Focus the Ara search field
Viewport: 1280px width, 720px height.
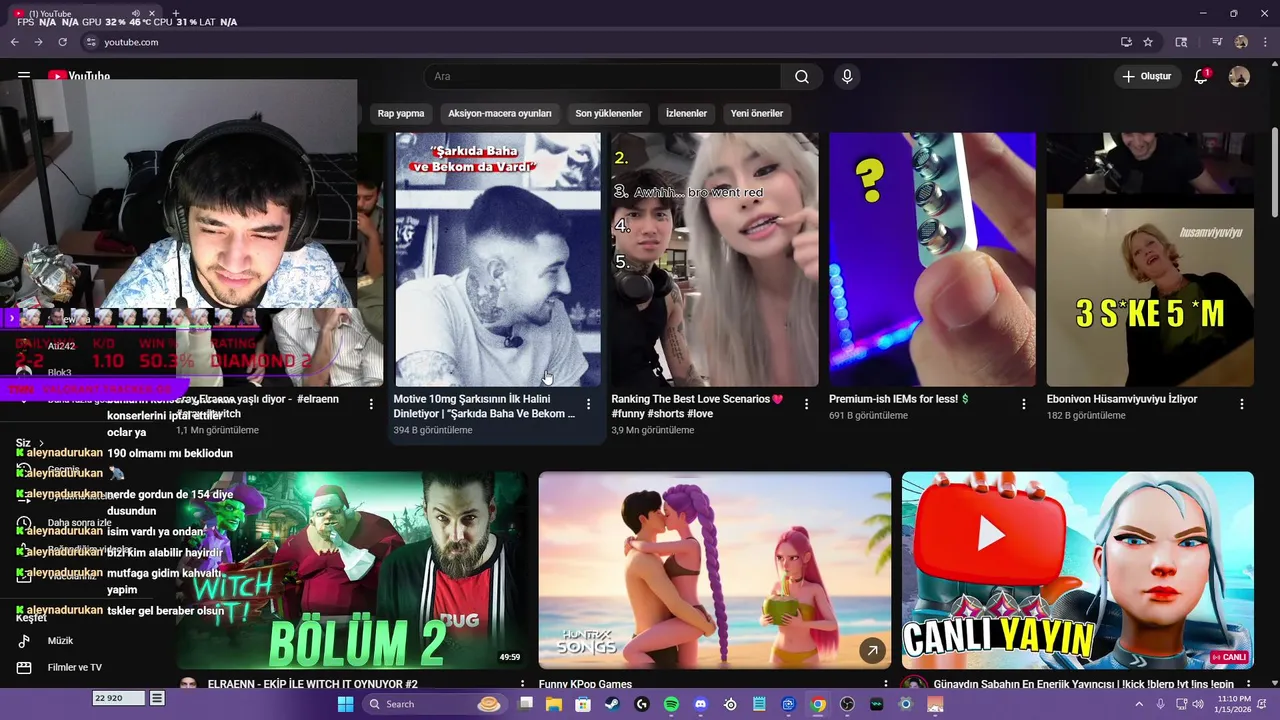[602, 77]
